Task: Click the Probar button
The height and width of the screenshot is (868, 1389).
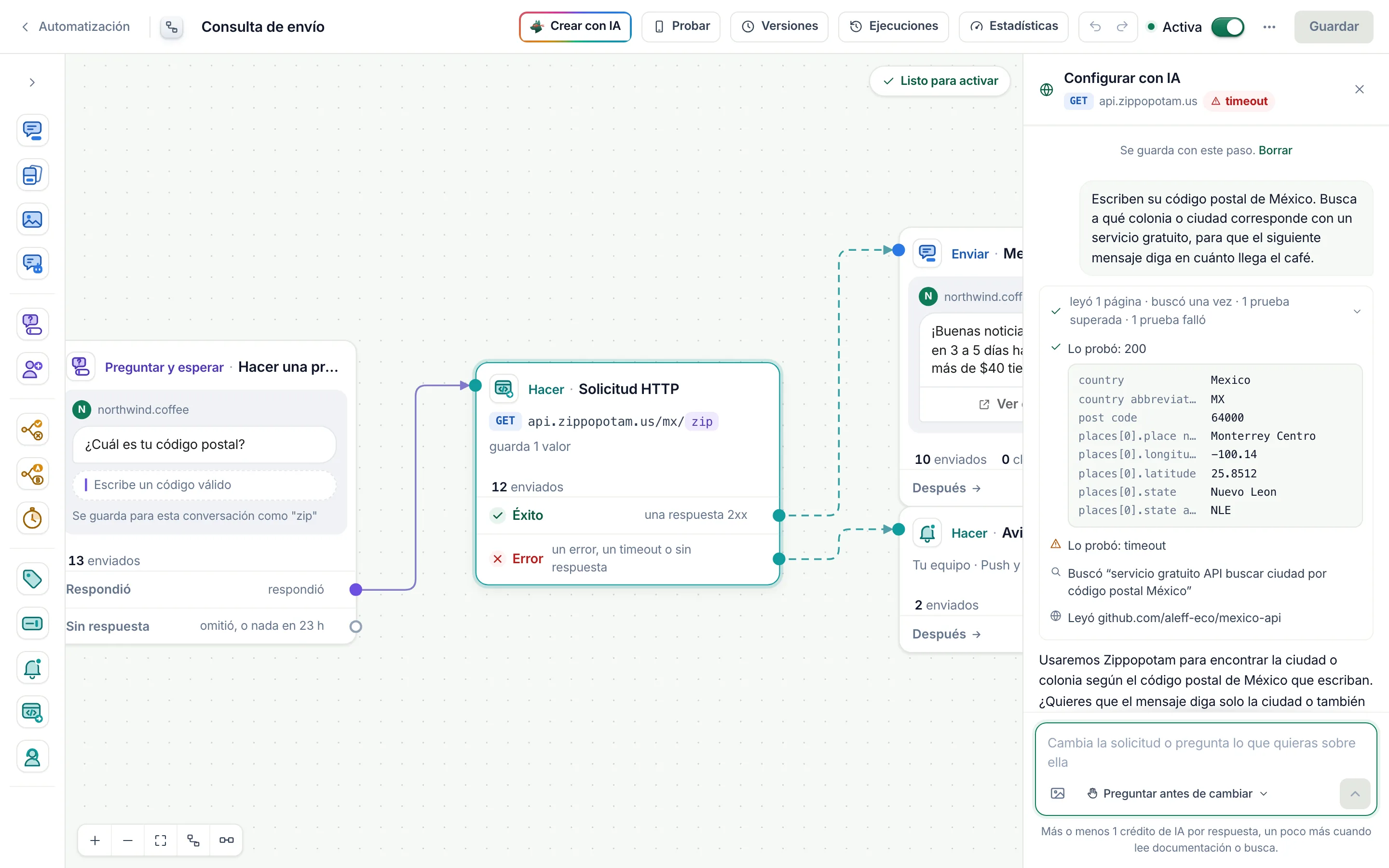Action: tap(681, 27)
